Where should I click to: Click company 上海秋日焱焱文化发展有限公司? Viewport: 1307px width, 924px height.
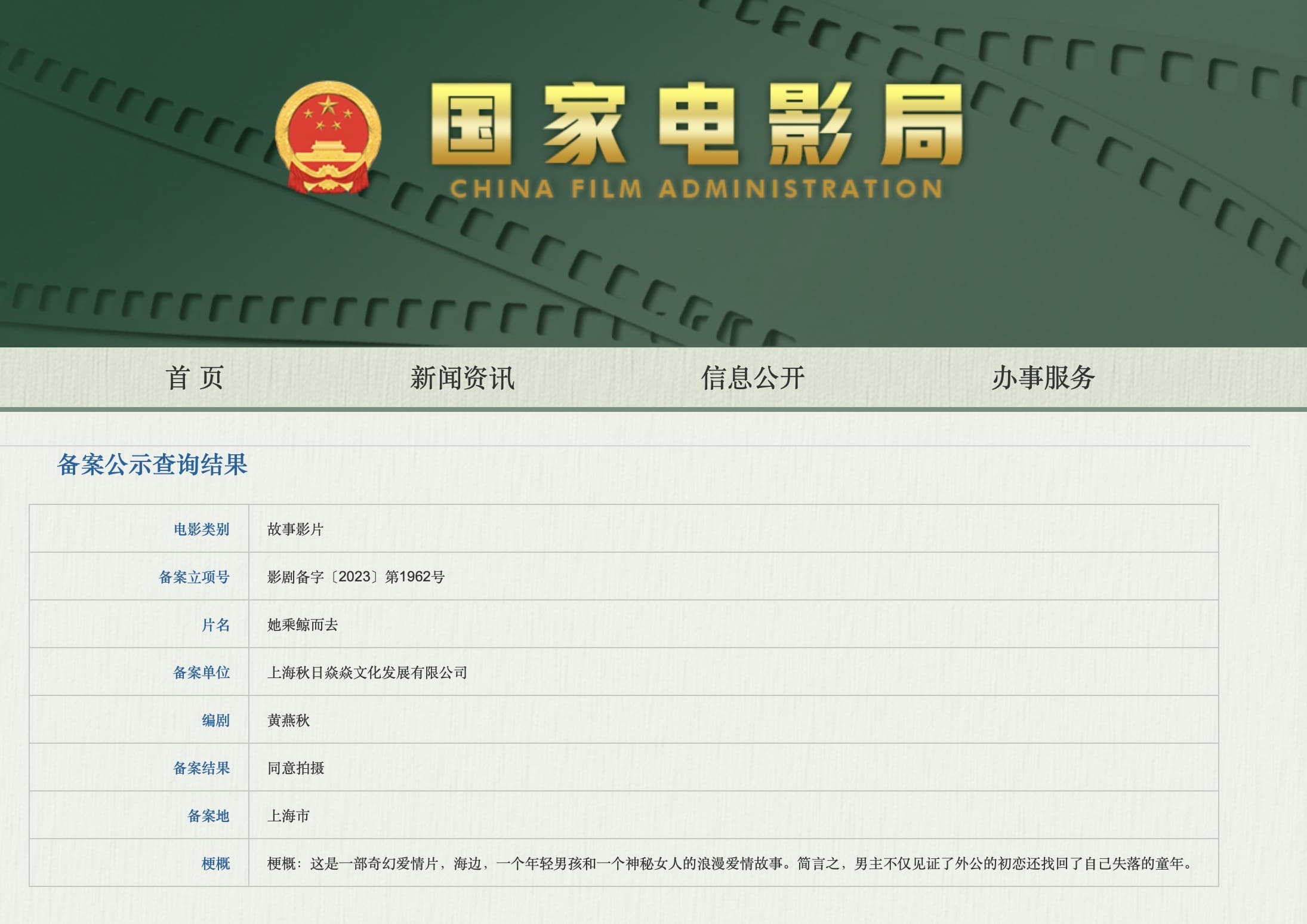click(x=367, y=673)
